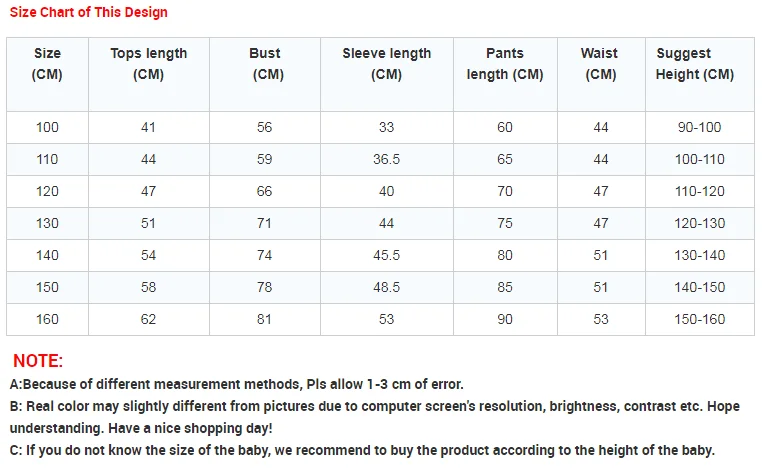
Task: Click the 'Waist (CM)' column header
Action: point(599,64)
